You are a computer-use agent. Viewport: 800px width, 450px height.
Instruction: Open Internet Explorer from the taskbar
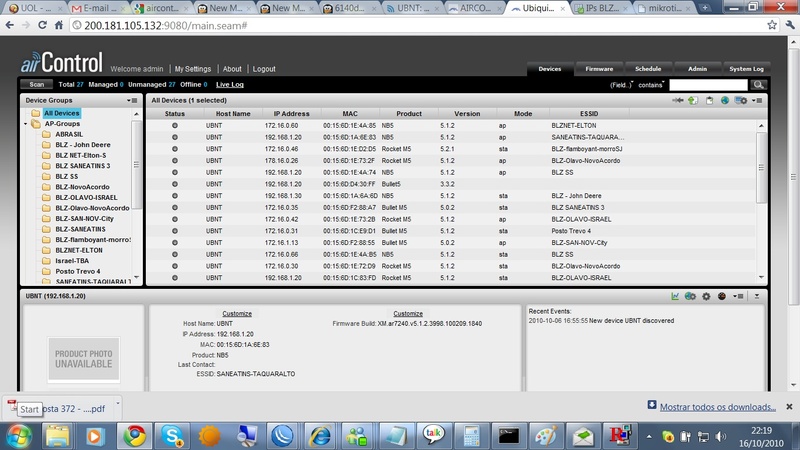(320, 436)
